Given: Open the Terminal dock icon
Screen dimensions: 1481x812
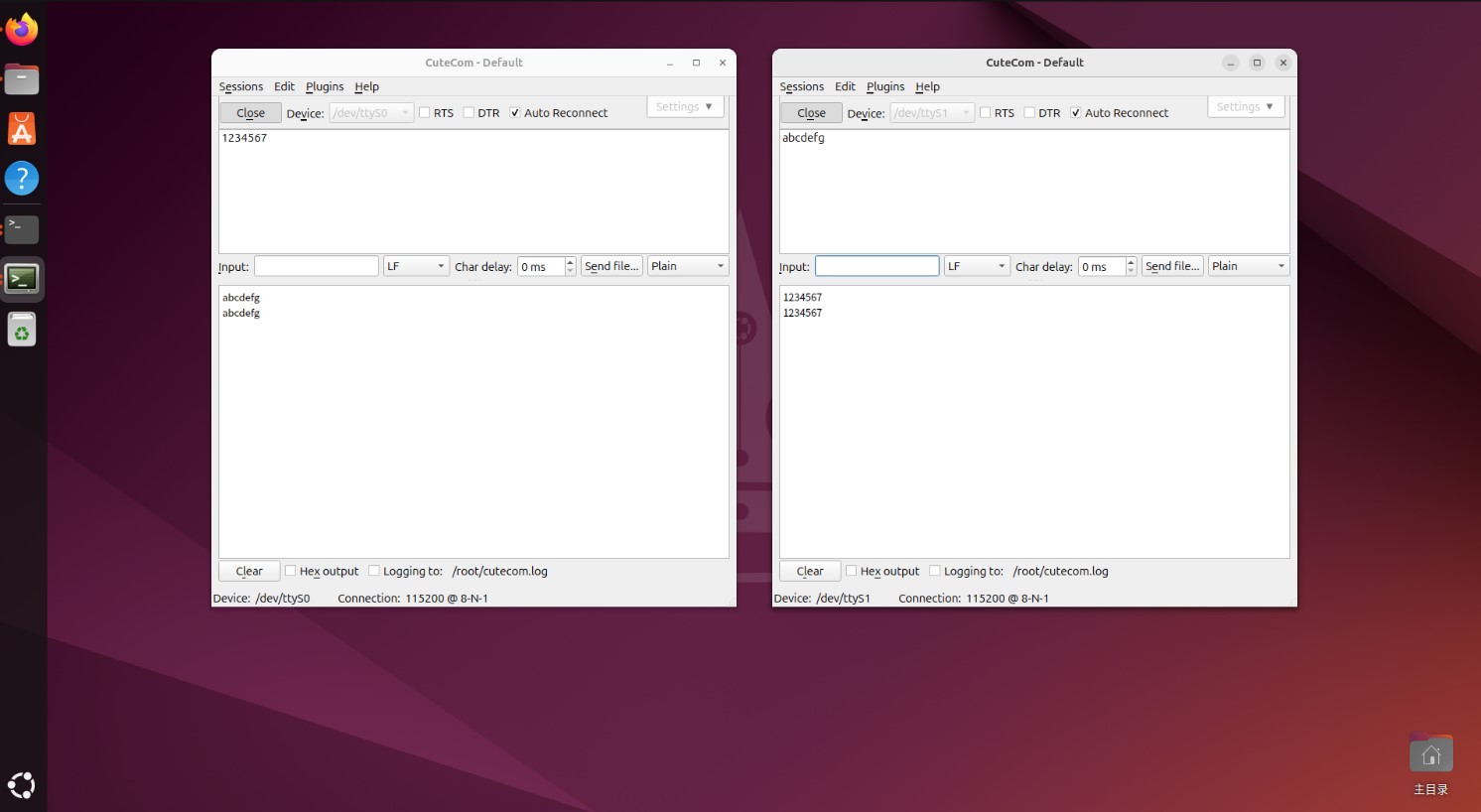Looking at the screenshot, I should tap(22, 229).
